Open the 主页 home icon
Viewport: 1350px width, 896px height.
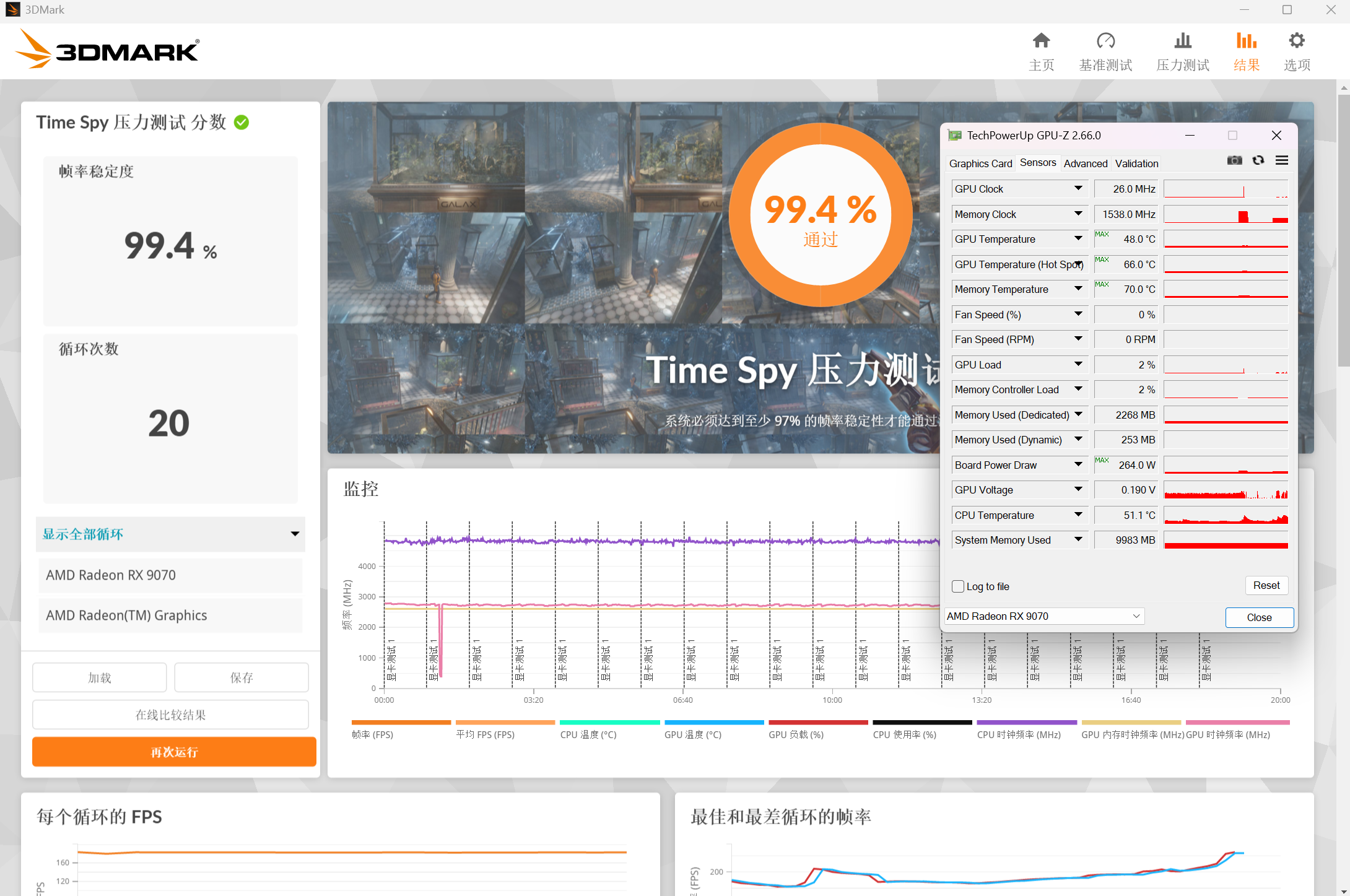point(1041,41)
